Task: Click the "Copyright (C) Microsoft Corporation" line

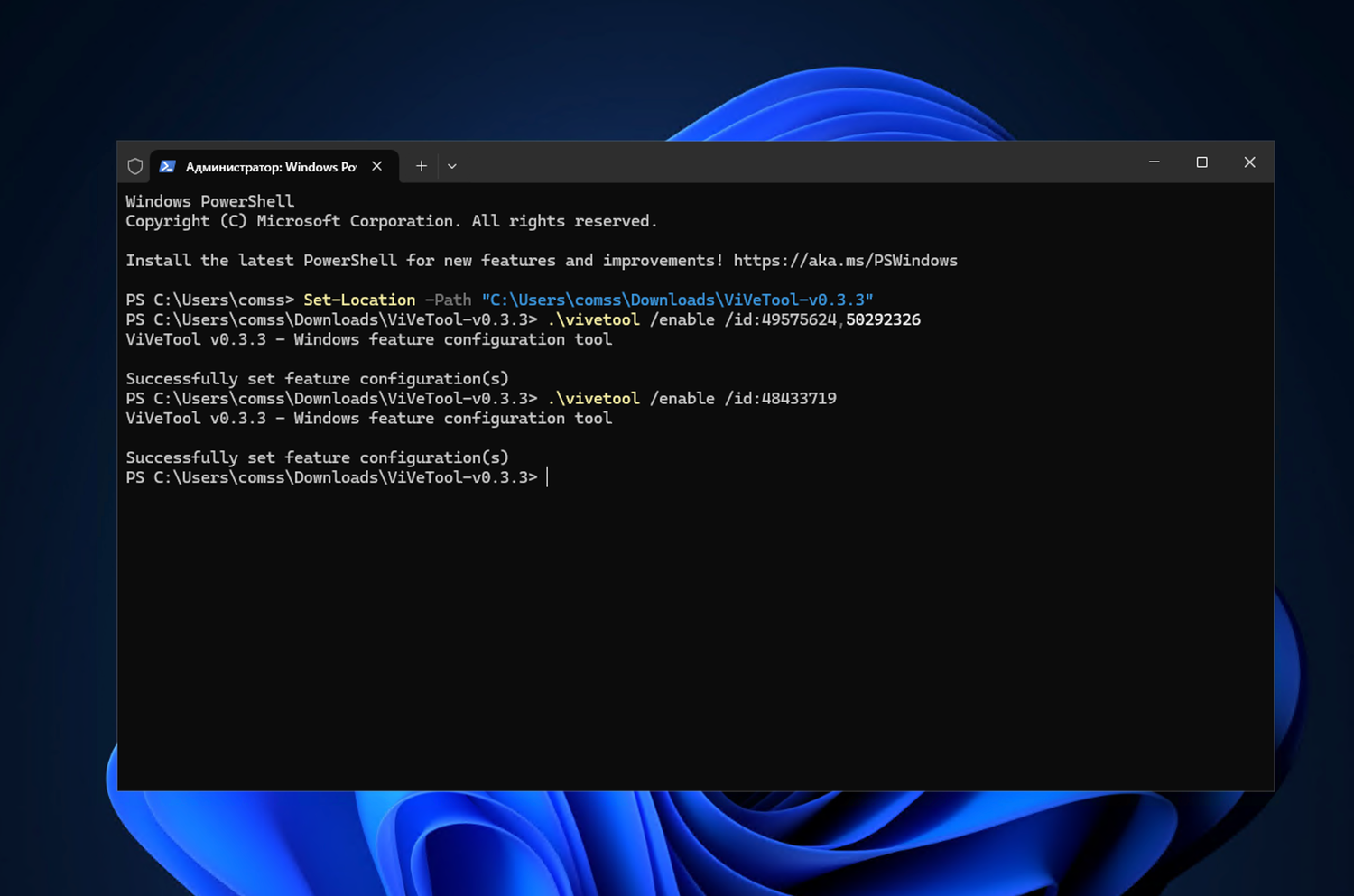Action: point(392,221)
